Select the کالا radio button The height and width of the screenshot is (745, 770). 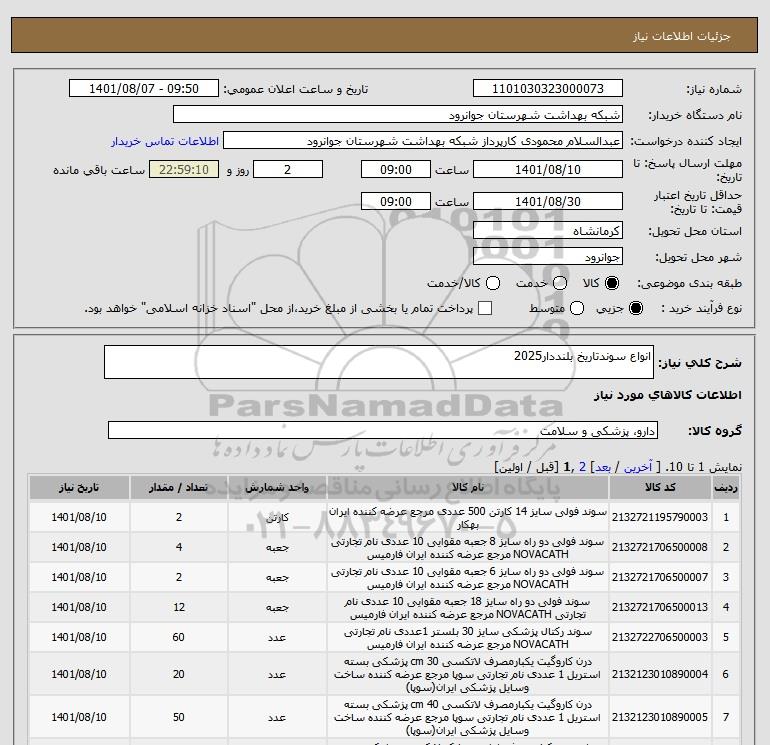(612, 283)
